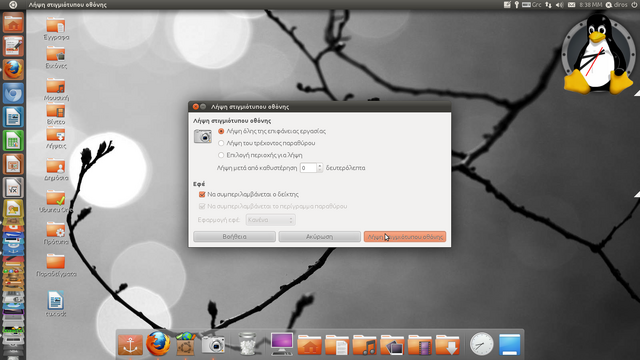640x360 pixels.
Task: Open the mail messaging indicator
Action: (571, 5)
